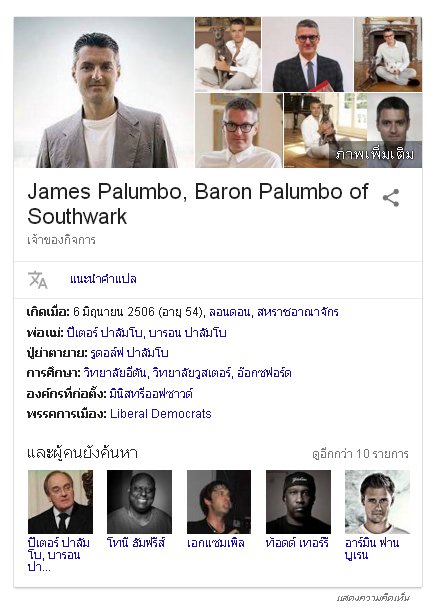The height and width of the screenshot is (610, 435).
Task: Open close-up photo with glasses, white shirt
Action: click(x=239, y=130)
